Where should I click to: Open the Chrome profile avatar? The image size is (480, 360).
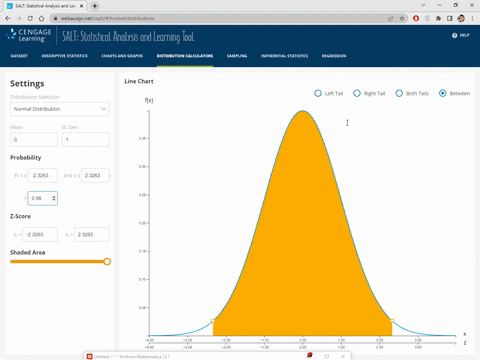(x=461, y=18)
